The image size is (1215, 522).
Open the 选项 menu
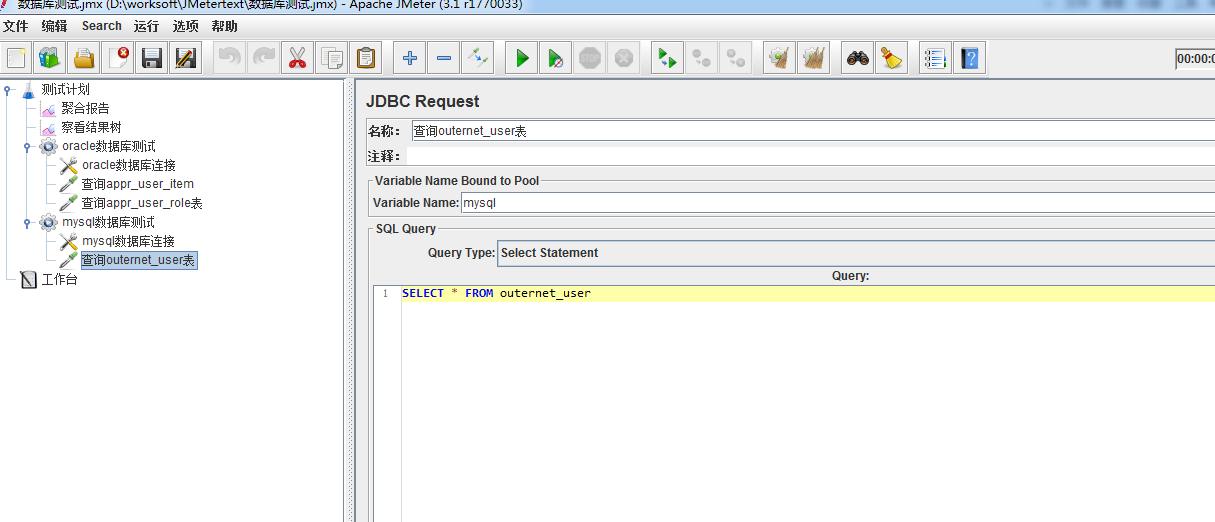tap(185, 26)
